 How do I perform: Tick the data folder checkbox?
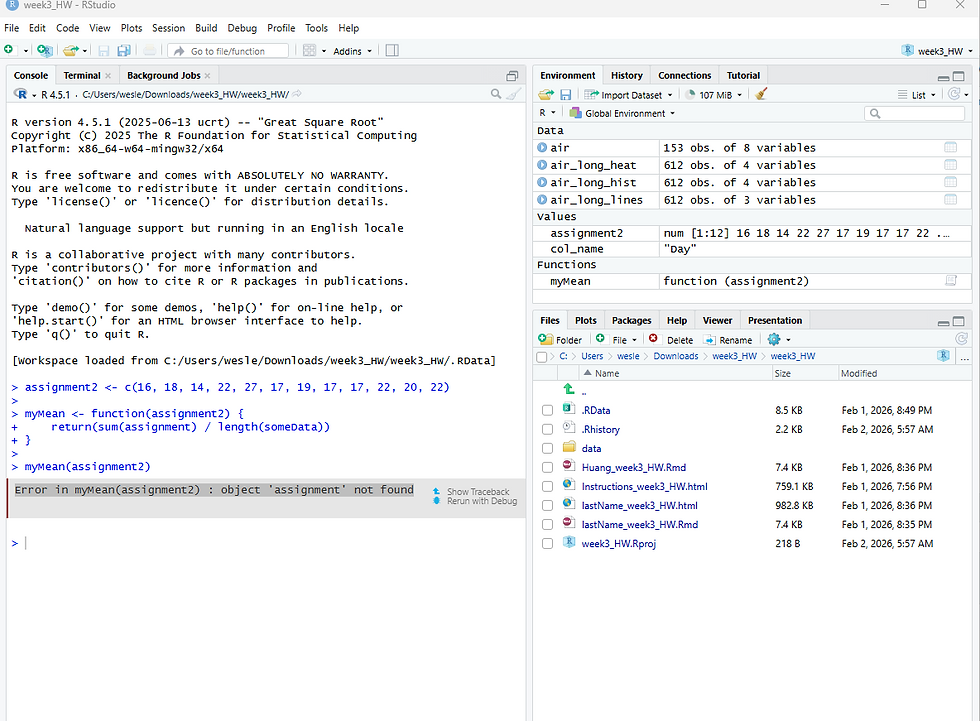548,449
